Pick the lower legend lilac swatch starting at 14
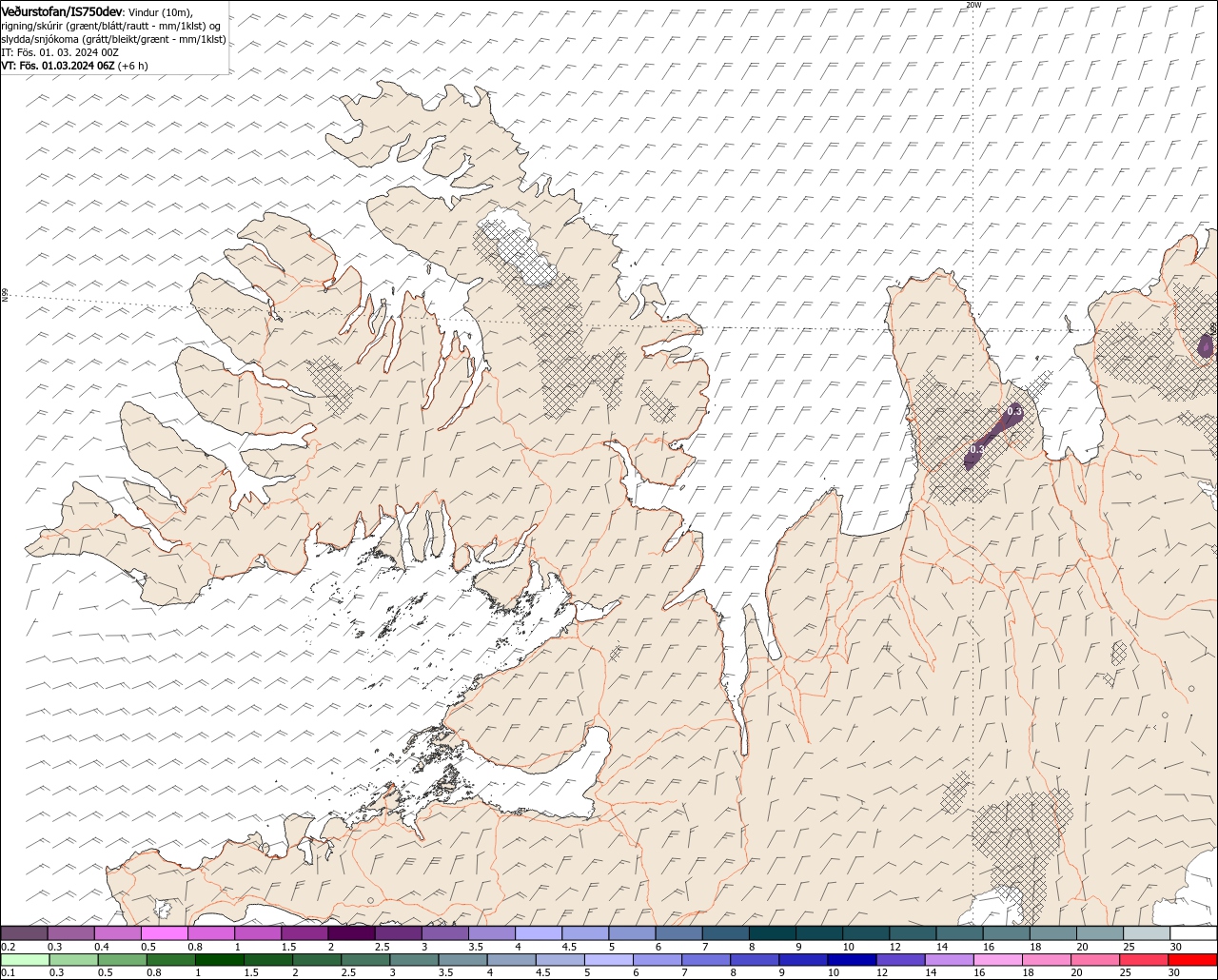Image resolution: width=1218 pixels, height=980 pixels. coord(950,960)
